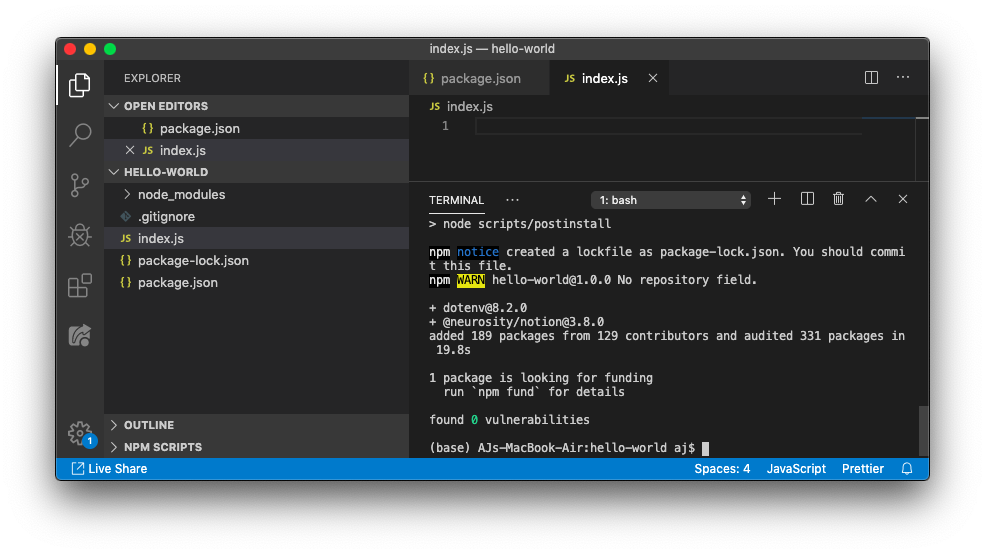Image resolution: width=985 pixels, height=554 pixels.
Task: Split the editor right
Action: coord(871,78)
